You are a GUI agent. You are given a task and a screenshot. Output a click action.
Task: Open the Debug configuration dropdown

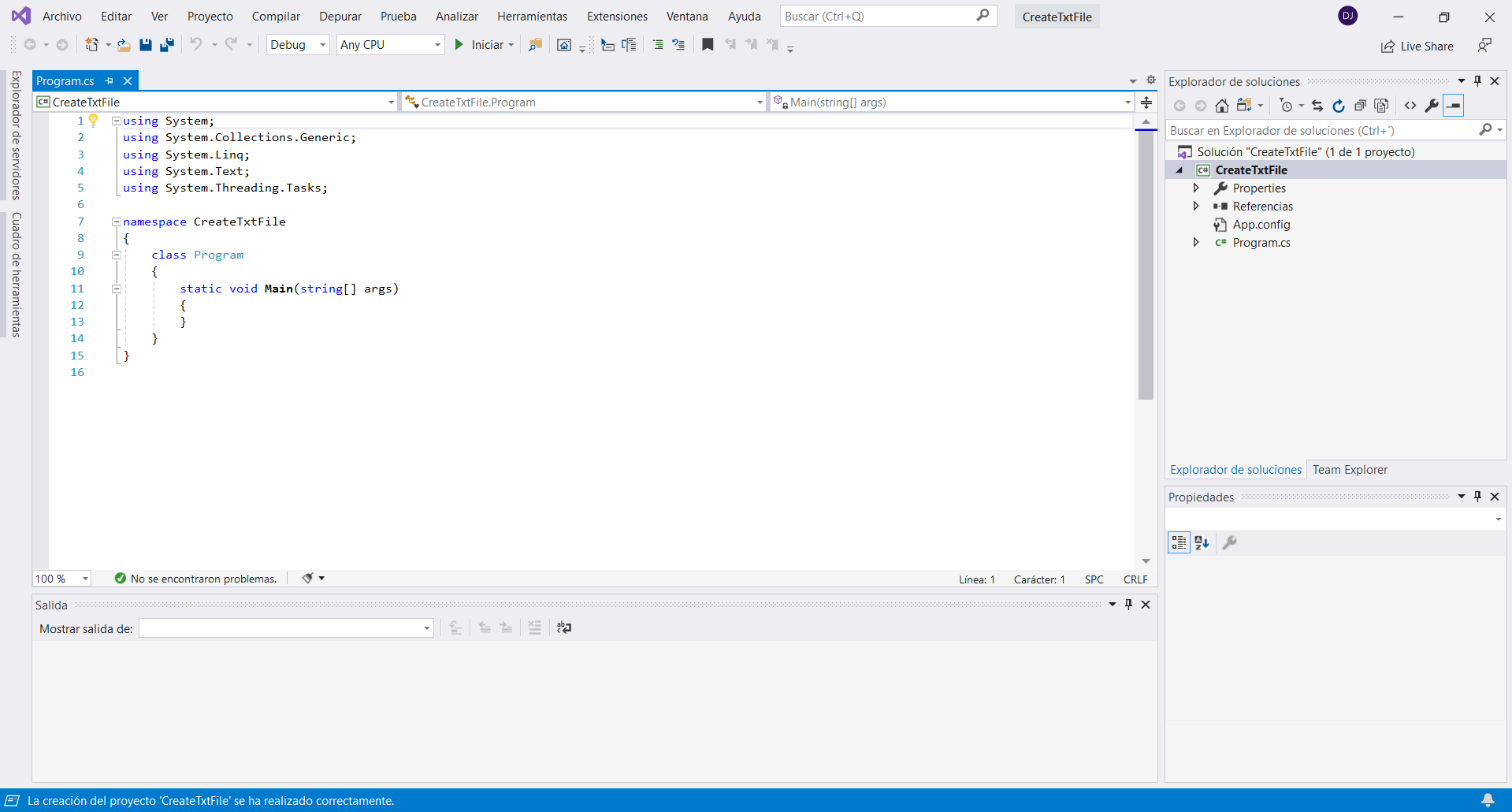tap(298, 45)
